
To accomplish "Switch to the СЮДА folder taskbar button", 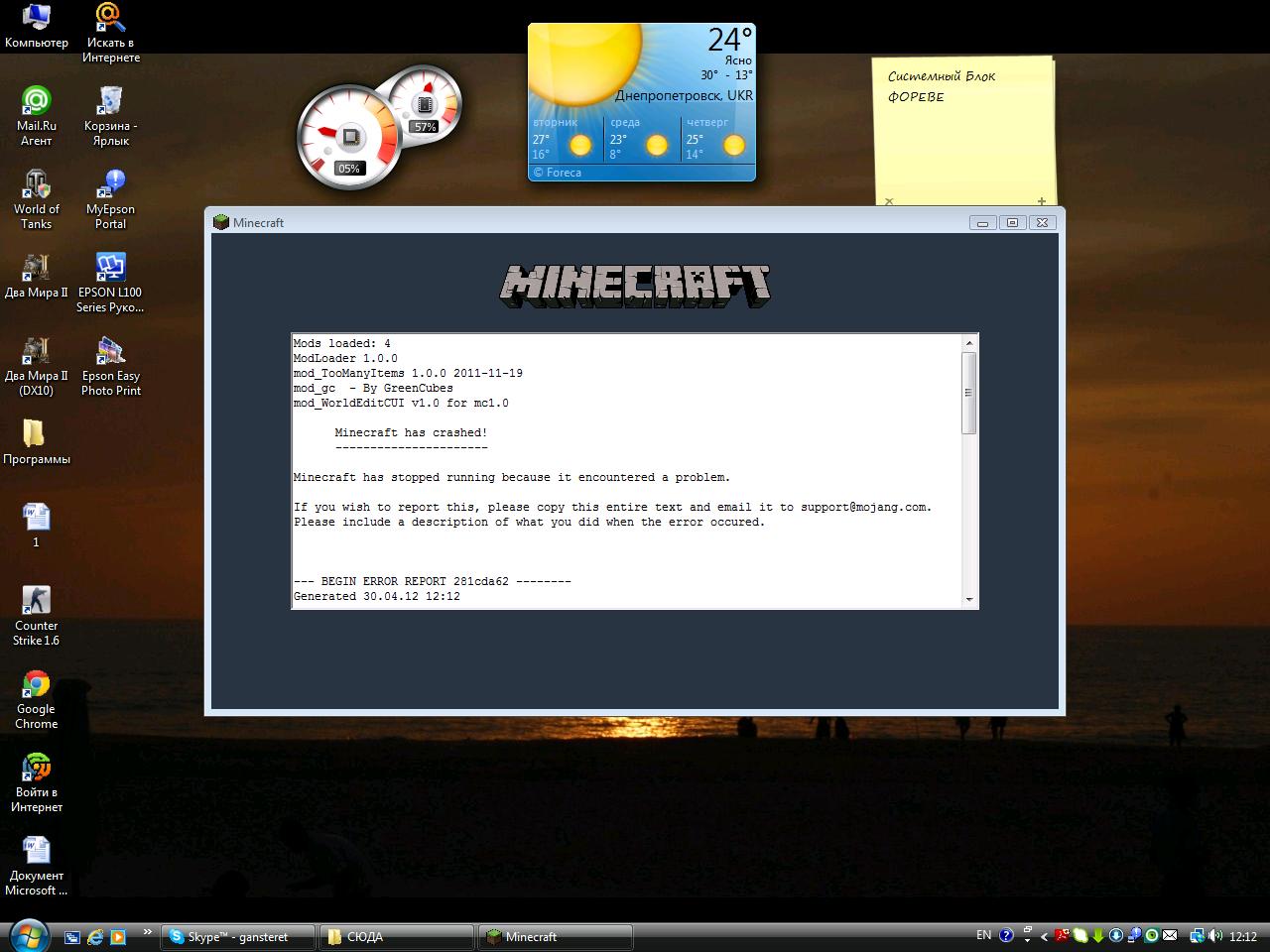I will click(x=397, y=936).
